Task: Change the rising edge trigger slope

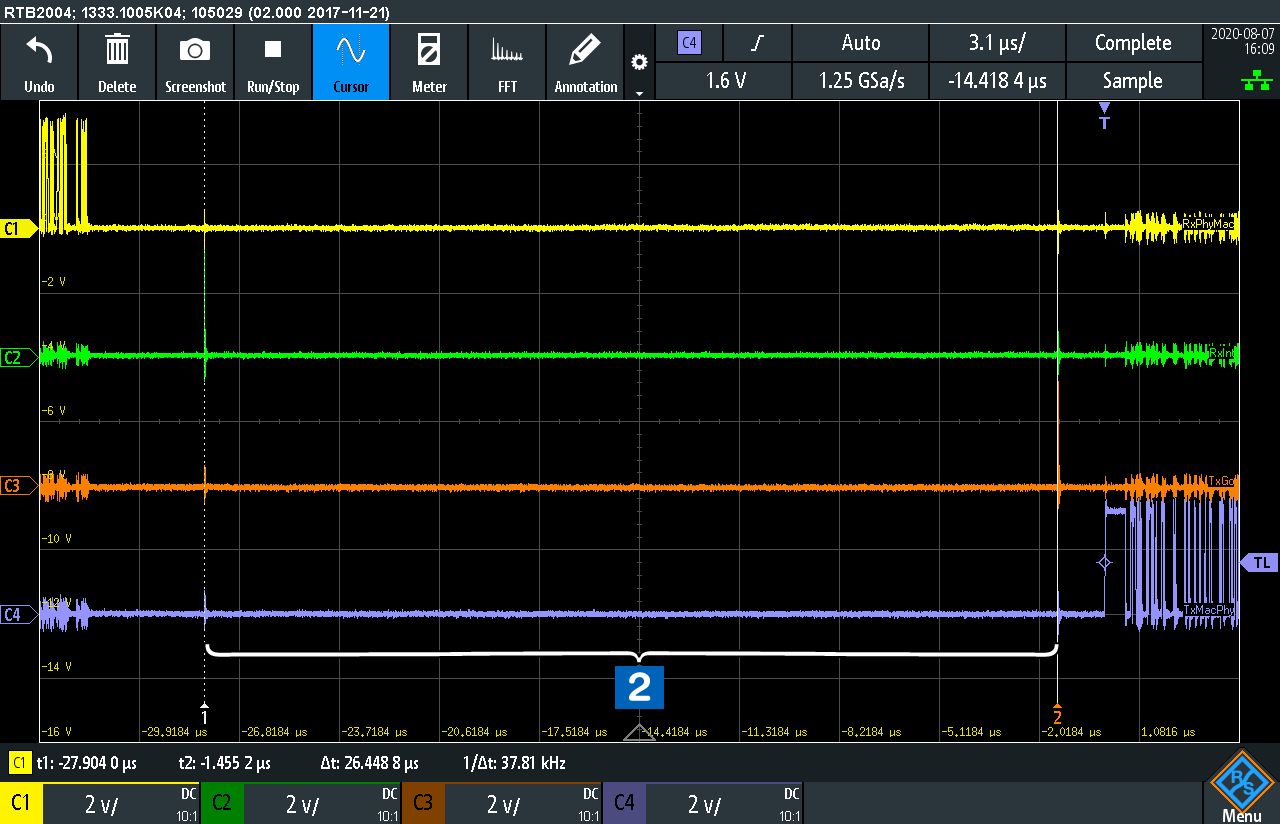Action: tap(757, 43)
